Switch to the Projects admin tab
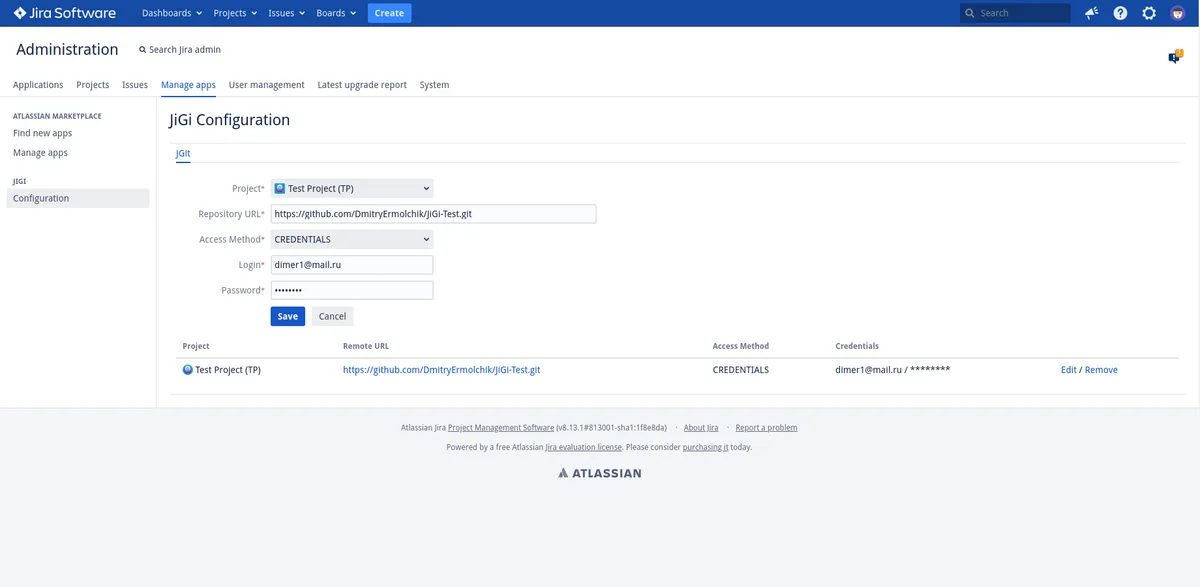The height and width of the screenshot is (587, 1200). coord(93,85)
